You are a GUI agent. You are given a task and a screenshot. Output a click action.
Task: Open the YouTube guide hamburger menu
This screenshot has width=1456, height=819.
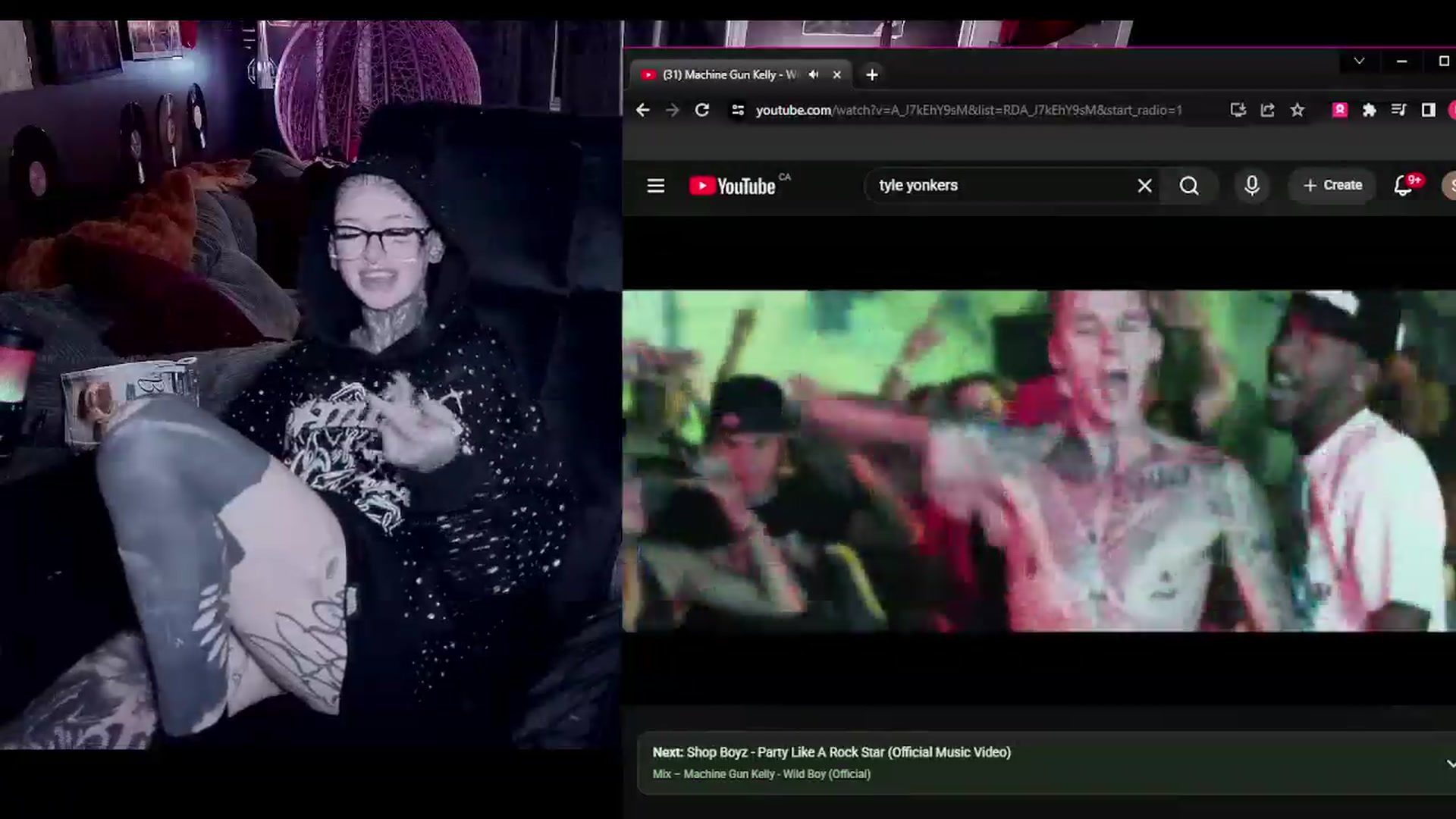(656, 186)
